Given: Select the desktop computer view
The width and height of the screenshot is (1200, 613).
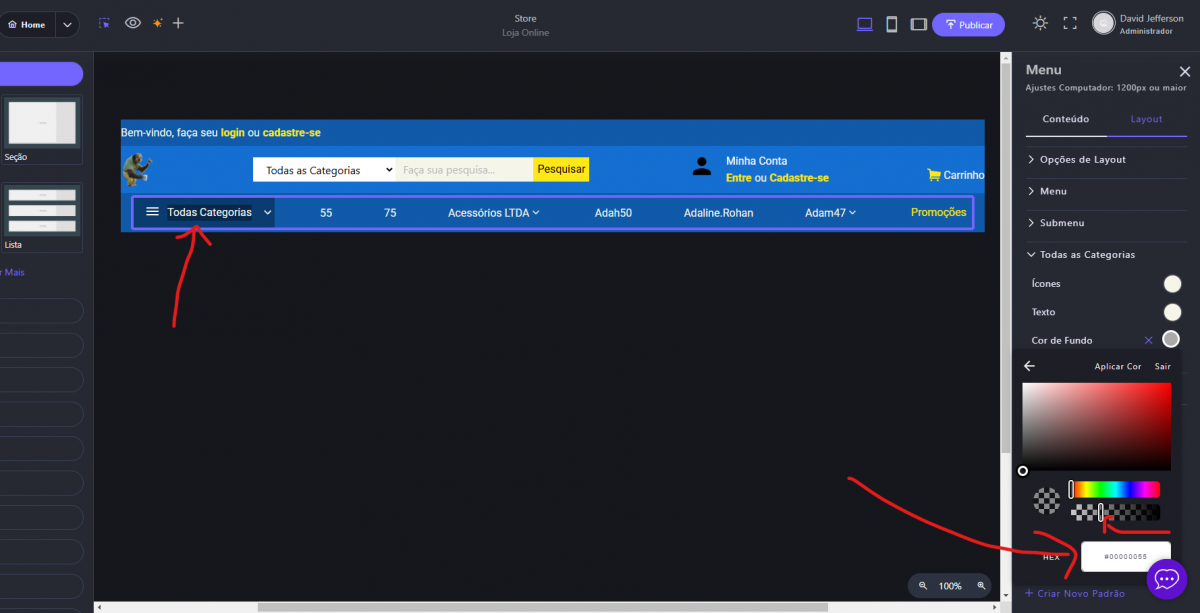Looking at the screenshot, I should point(865,24).
